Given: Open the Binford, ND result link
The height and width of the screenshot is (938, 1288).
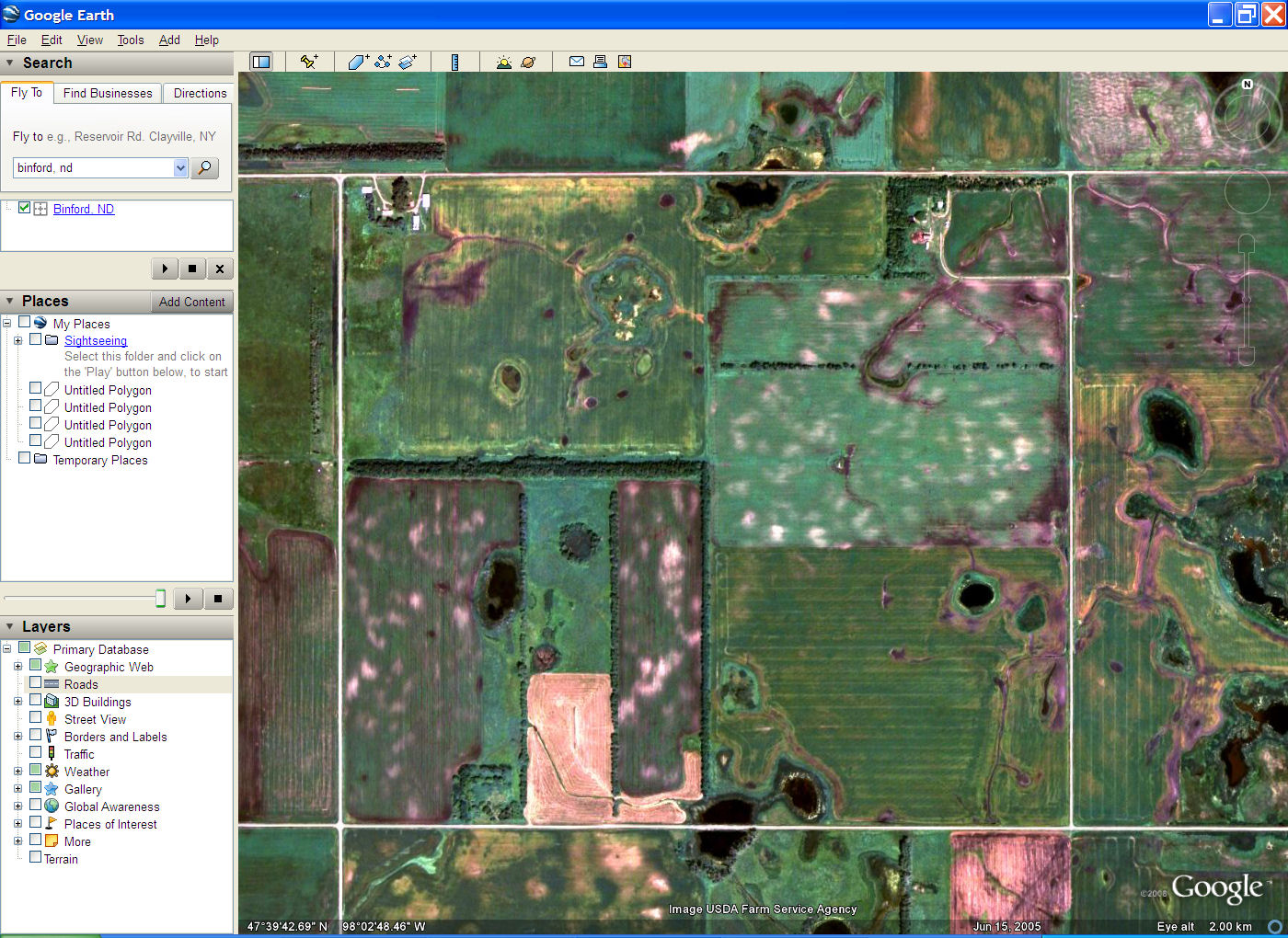Looking at the screenshot, I should pyautogui.click(x=84, y=209).
